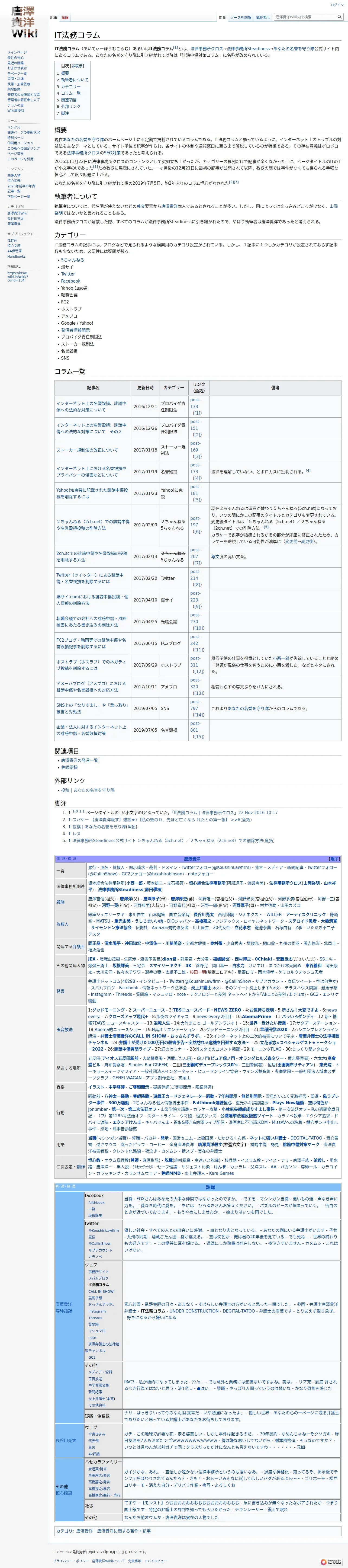Go to メインページ in sidebar
The height and width of the screenshot is (1568, 348).
[x=17, y=53]
